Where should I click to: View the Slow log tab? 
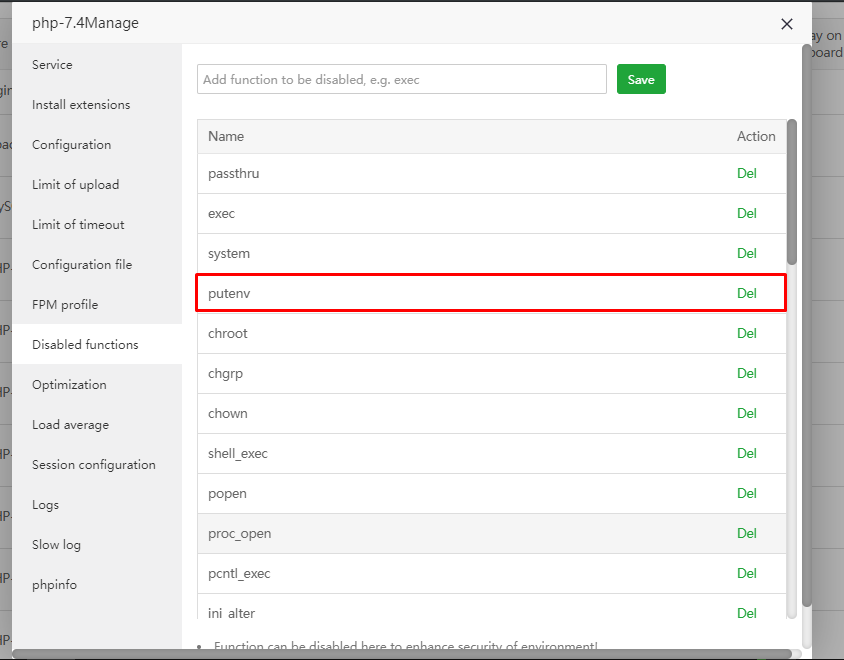[x=56, y=545]
